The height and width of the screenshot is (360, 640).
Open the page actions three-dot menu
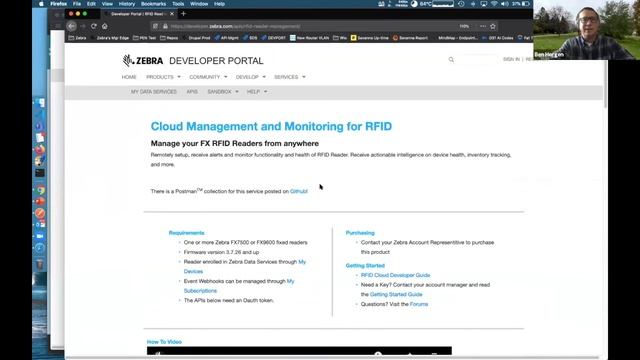pos(483,26)
